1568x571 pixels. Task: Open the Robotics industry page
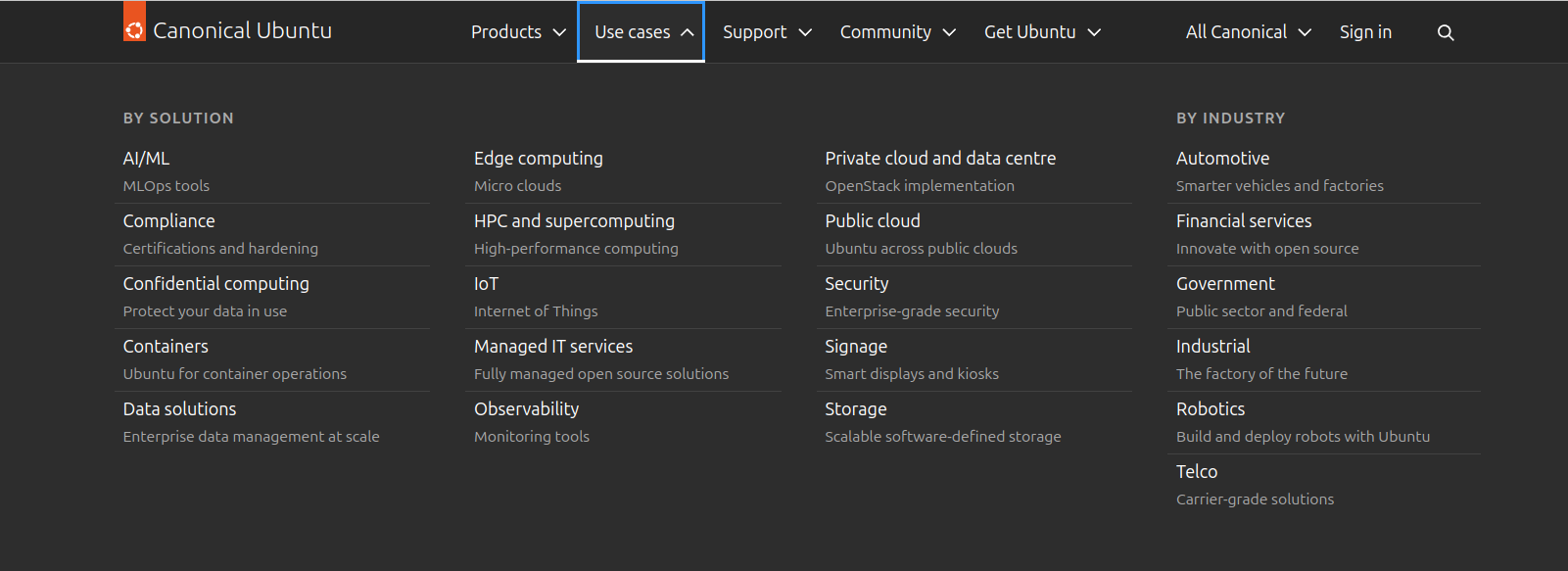pyautogui.click(x=1210, y=409)
